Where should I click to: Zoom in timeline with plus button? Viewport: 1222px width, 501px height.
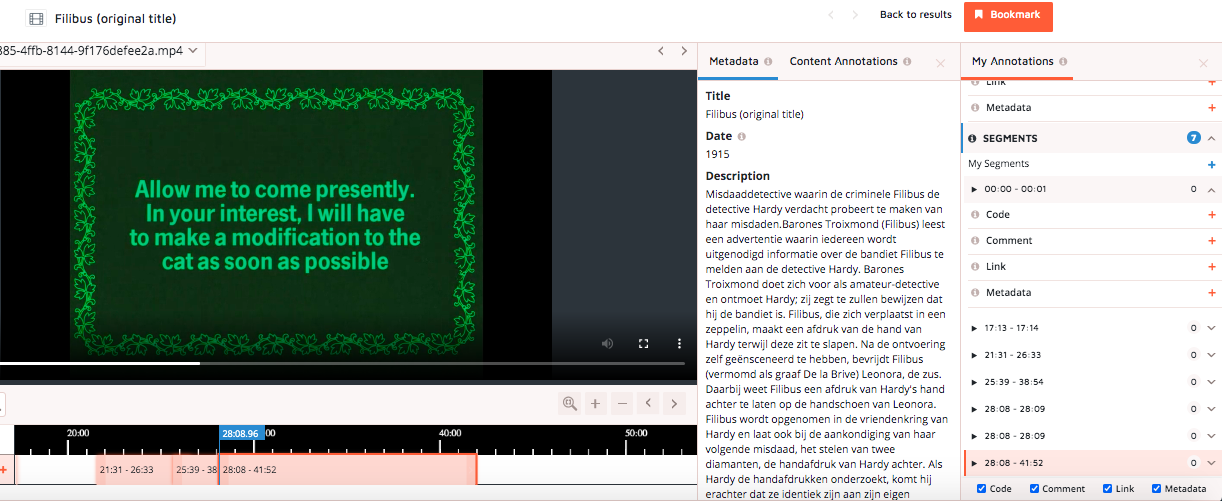coord(595,403)
